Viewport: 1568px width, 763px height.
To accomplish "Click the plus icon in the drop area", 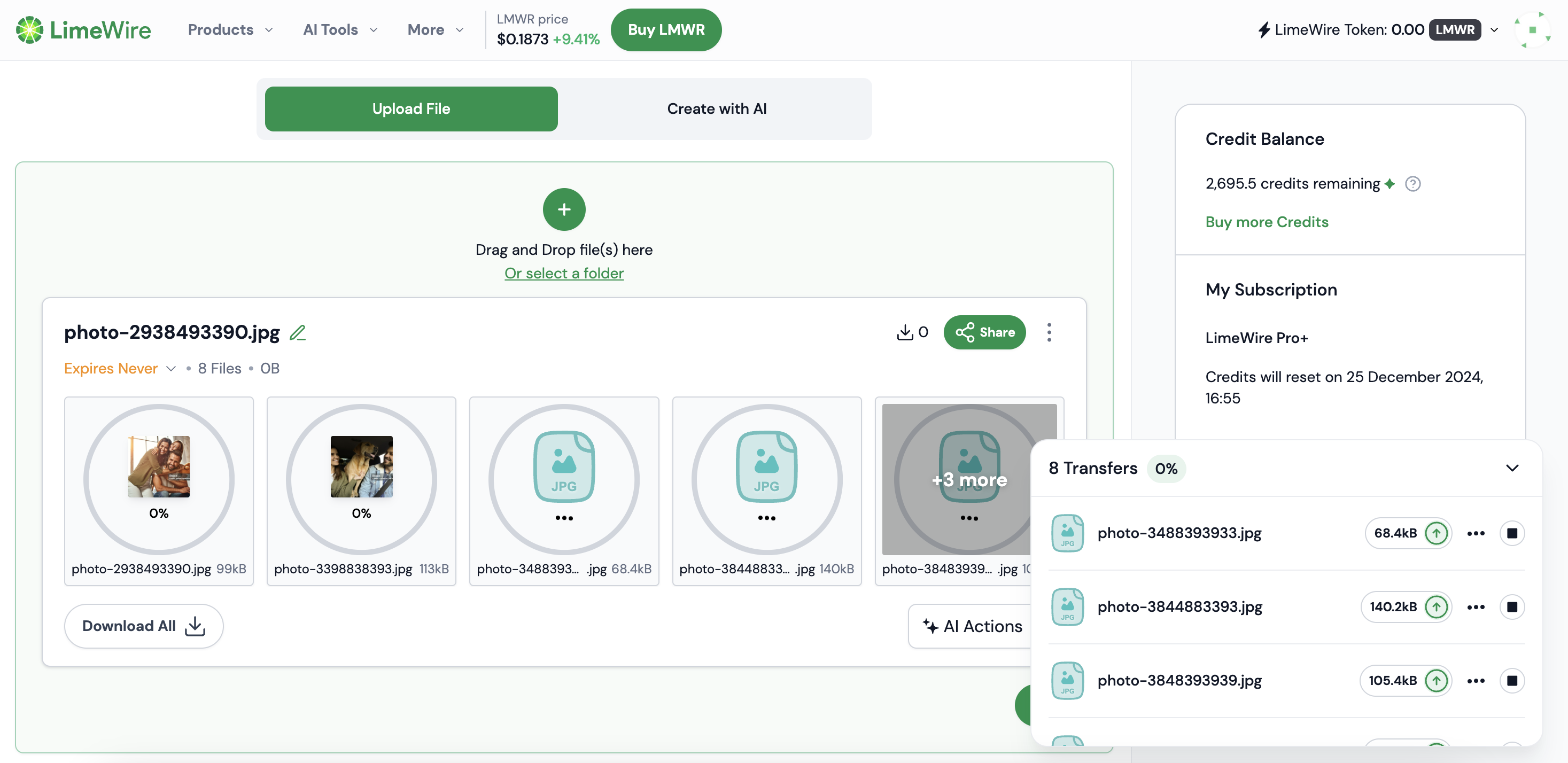I will tap(564, 209).
